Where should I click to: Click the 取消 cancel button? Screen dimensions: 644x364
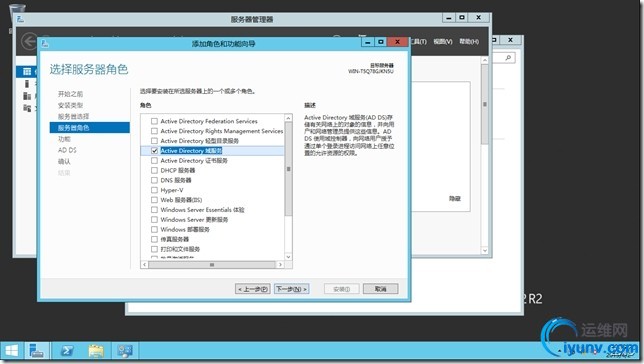coord(381,289)
